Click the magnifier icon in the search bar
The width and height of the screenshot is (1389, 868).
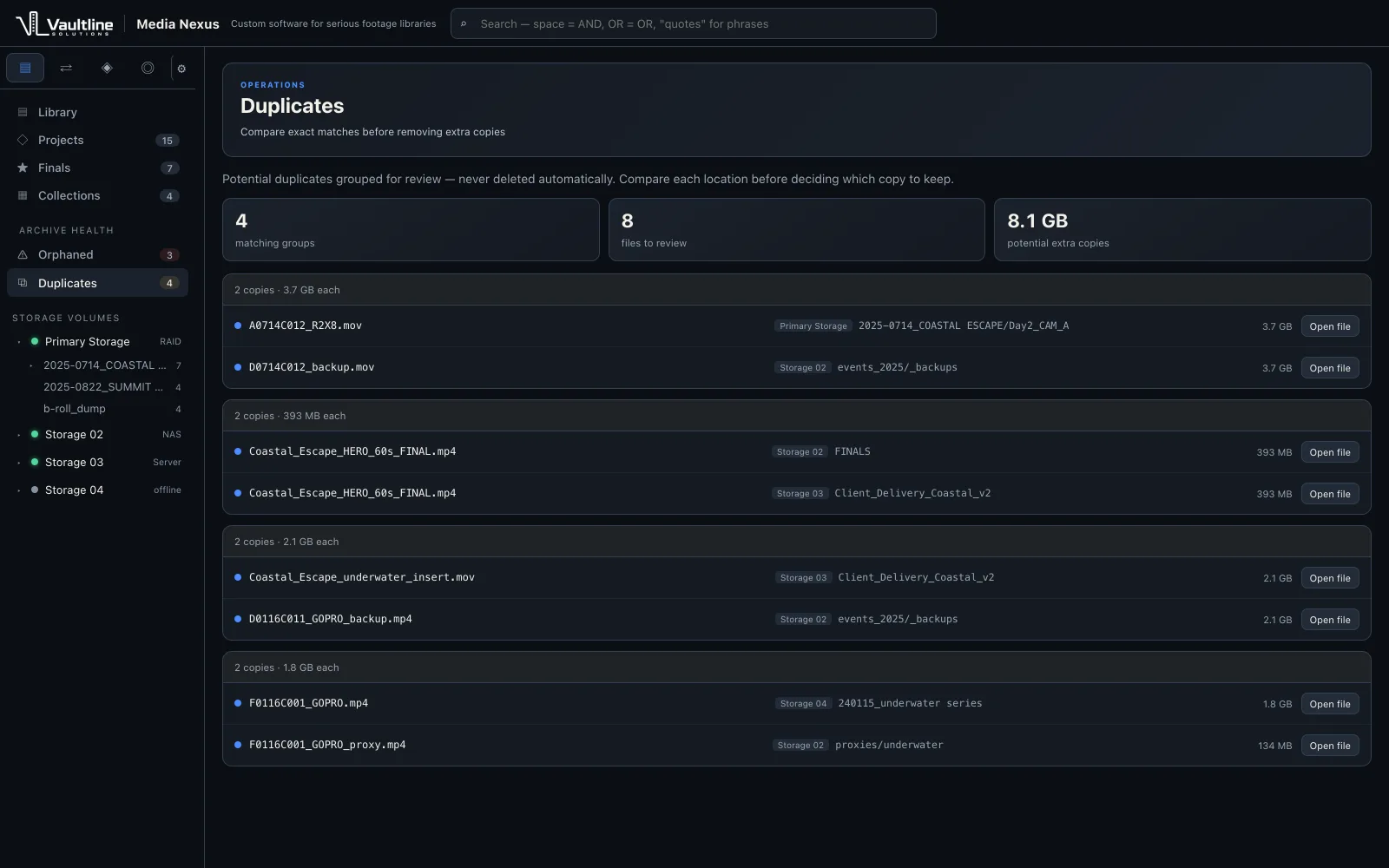tap(464, 24)
